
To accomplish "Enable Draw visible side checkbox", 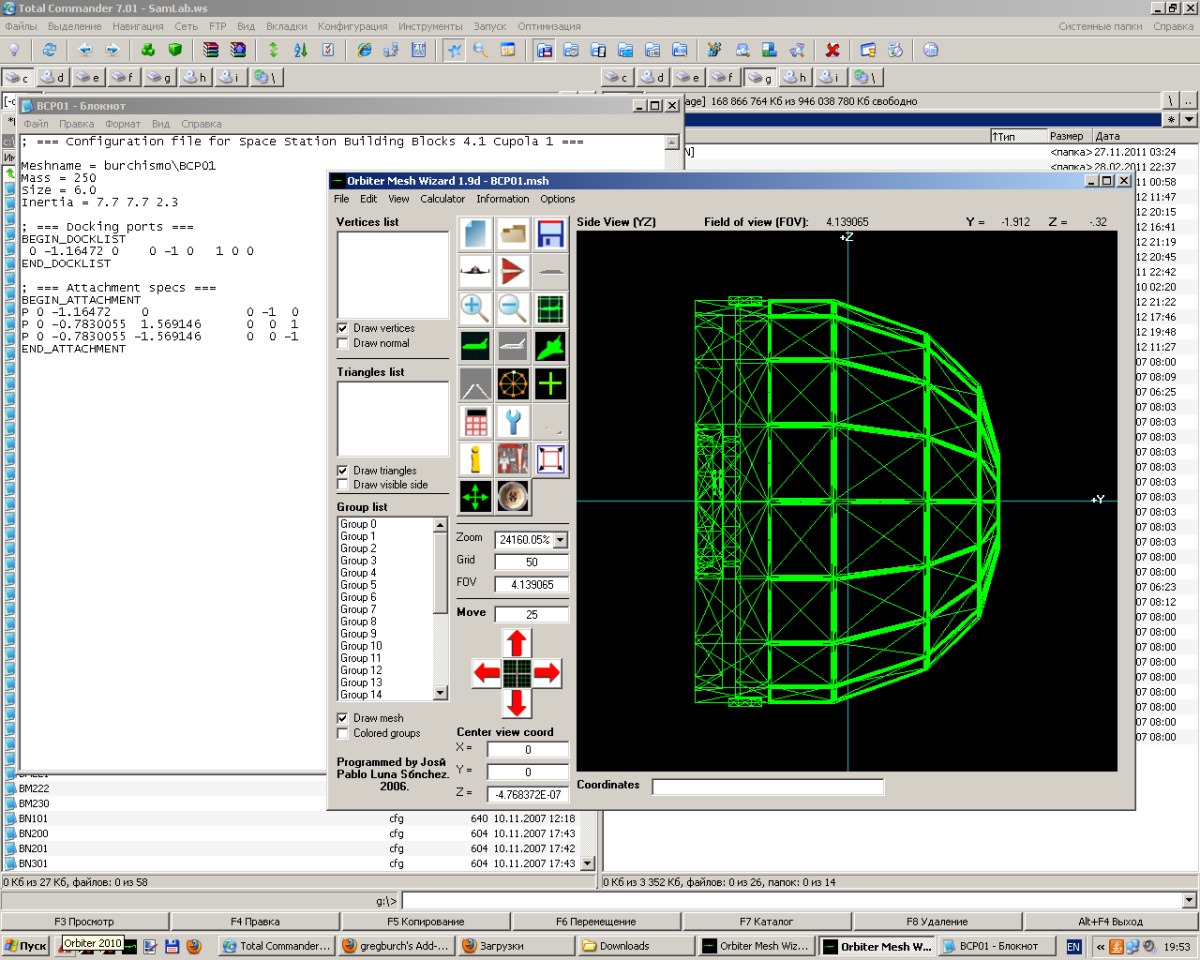I will (343, 485).
